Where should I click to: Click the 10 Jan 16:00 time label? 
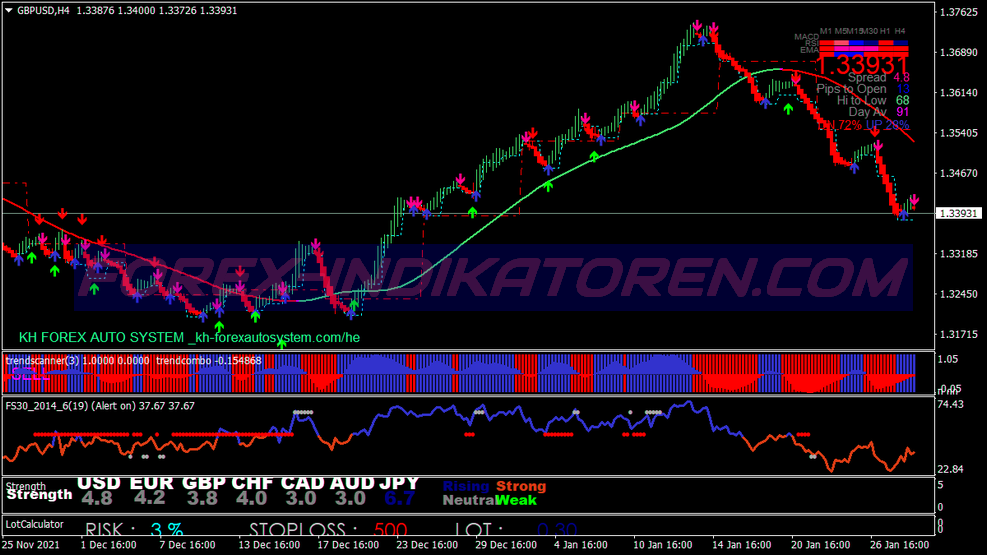[x=663, y=545]
